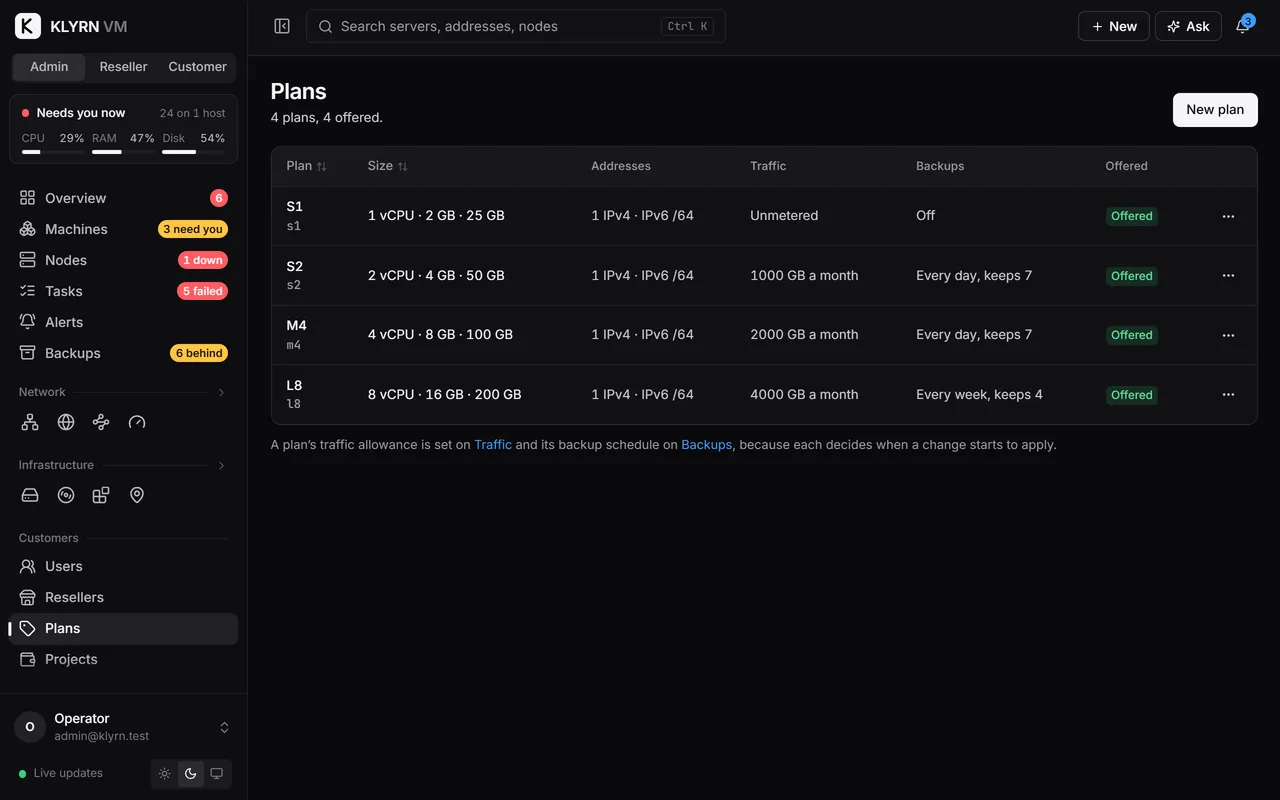Open the disc image icon under Infrastructure
This screenshot has width=1280, height=800.
[66, 495]
